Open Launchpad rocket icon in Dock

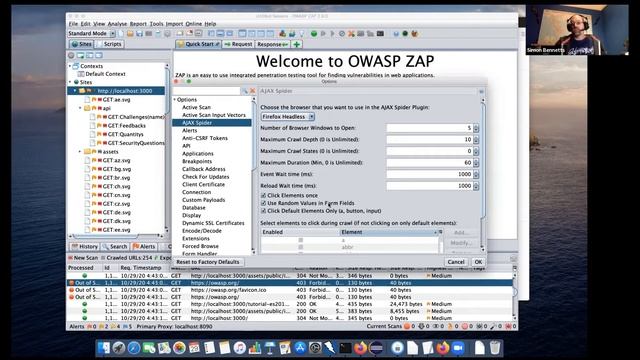click(x=119, y=348)
